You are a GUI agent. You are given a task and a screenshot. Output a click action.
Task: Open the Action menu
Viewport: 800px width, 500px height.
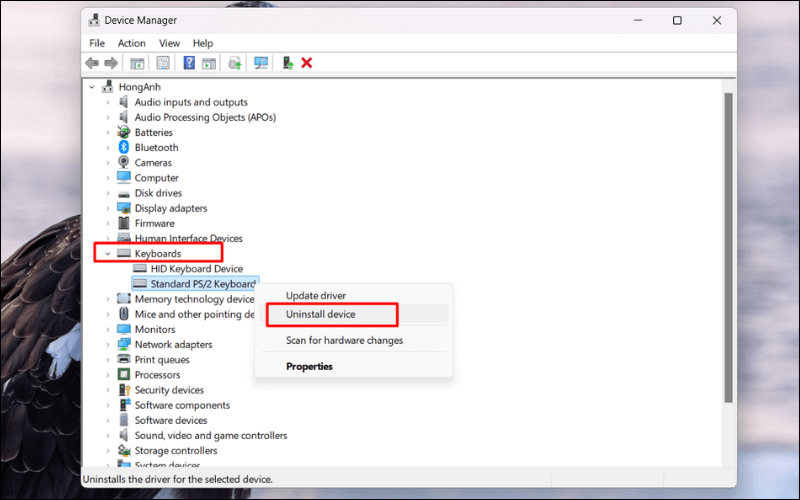coord(132,43)
